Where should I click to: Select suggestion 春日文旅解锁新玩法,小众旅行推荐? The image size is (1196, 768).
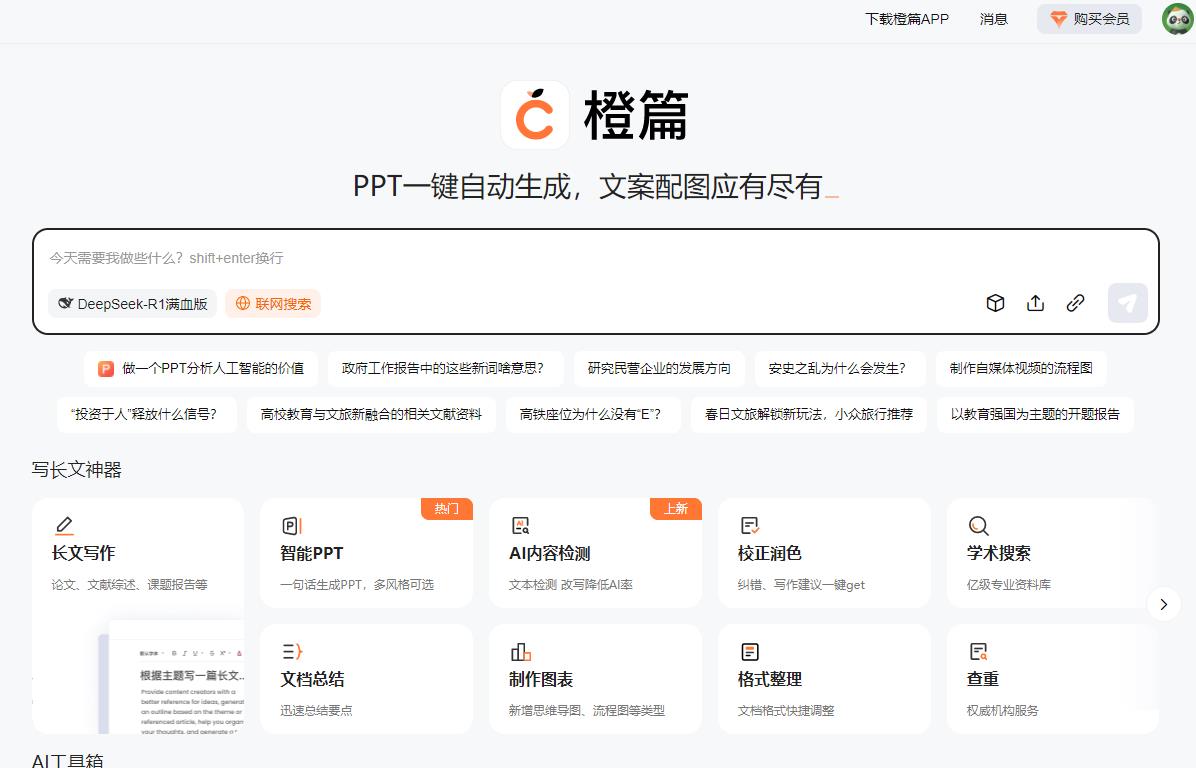[x=809, y=415]
